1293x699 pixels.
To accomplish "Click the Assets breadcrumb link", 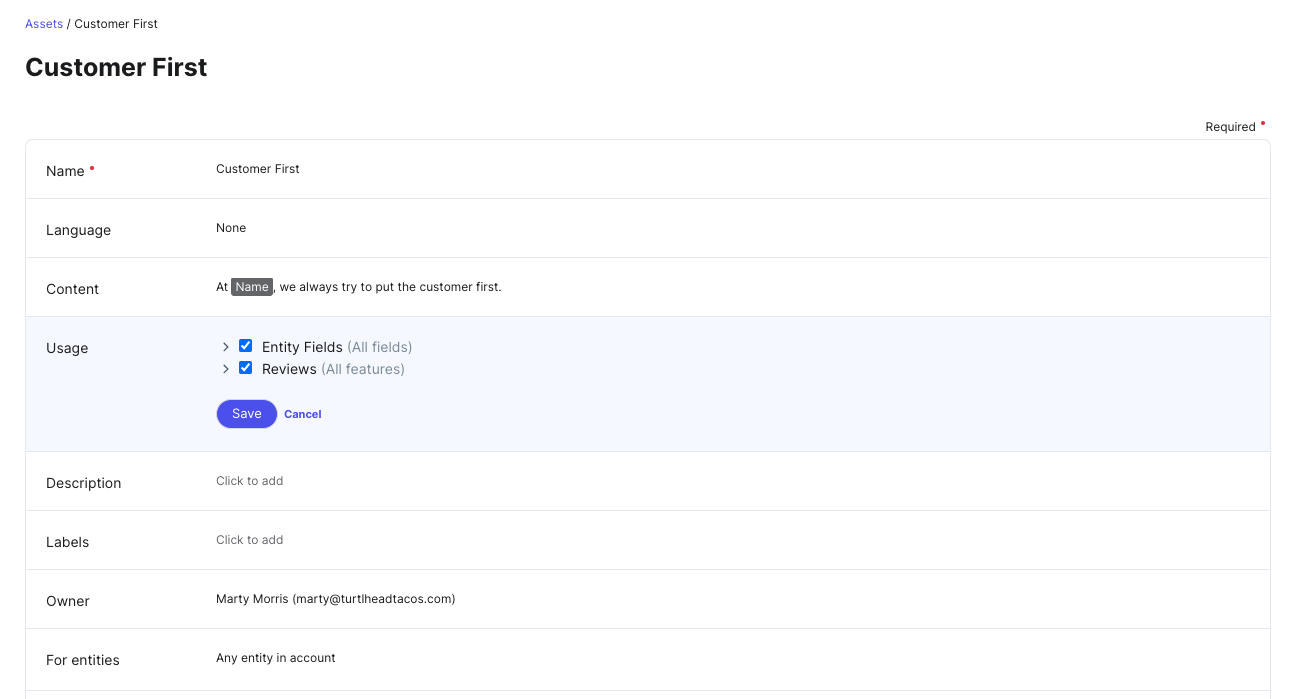I will tap(44, 24).
